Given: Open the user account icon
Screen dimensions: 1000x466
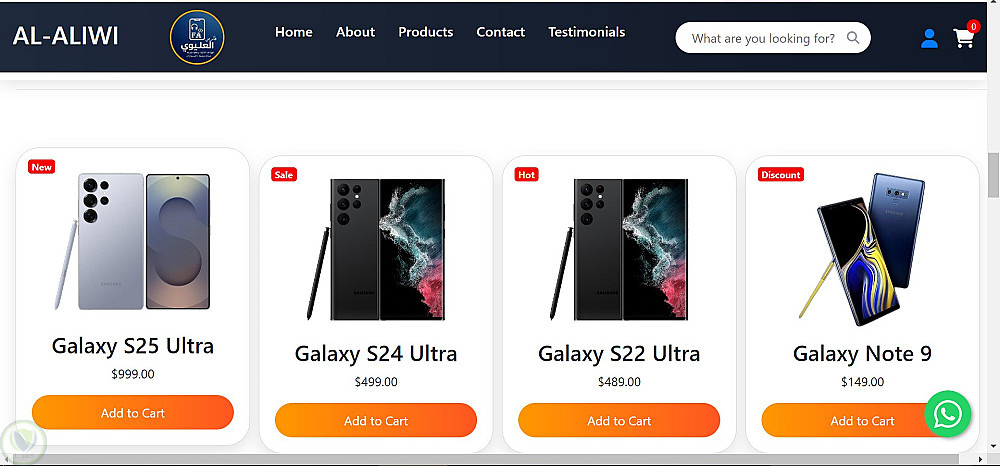Looking at the screenshot, I should point(929,39).
